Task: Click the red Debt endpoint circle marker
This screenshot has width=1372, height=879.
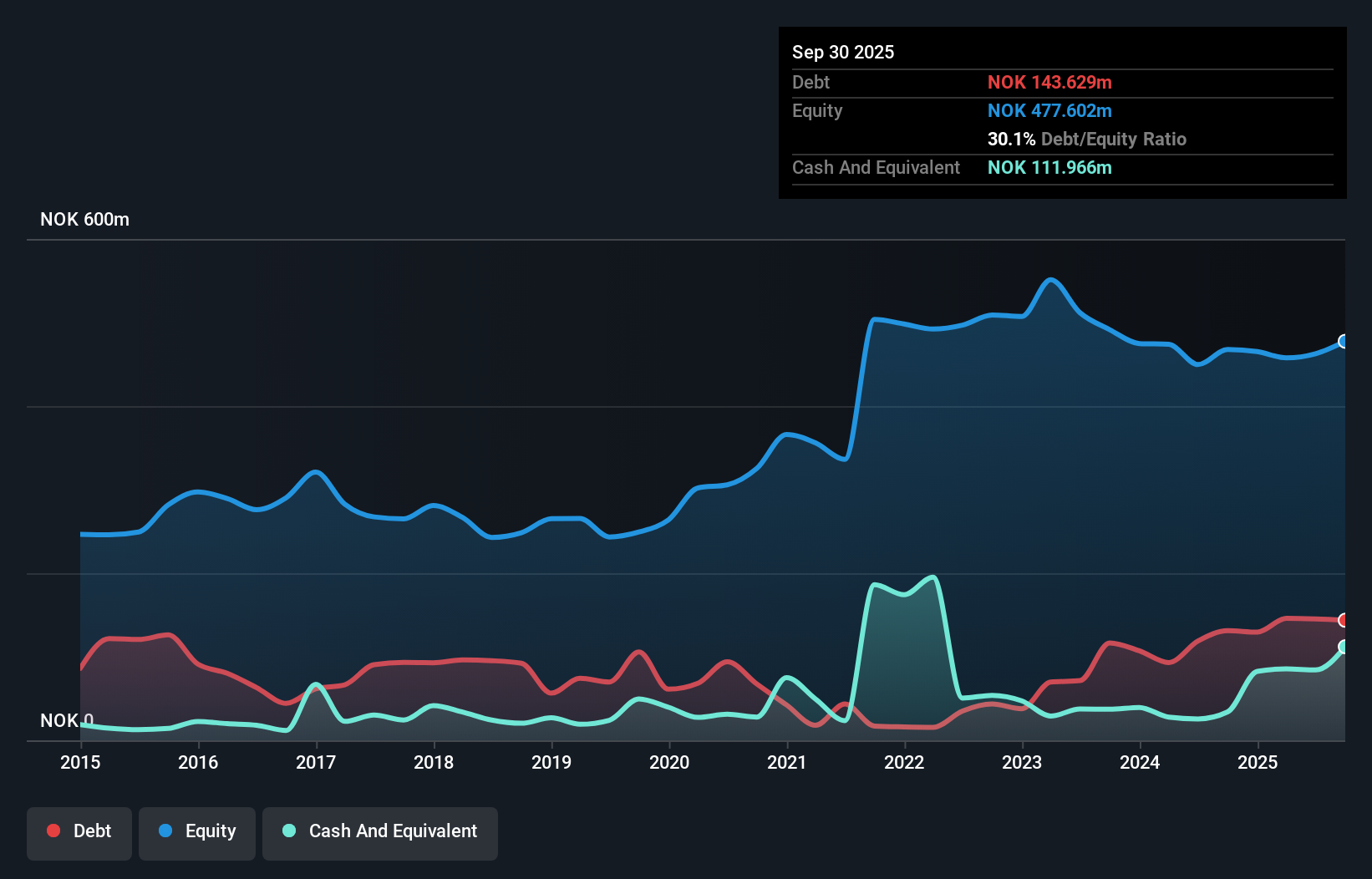Action: point(1343,620)
